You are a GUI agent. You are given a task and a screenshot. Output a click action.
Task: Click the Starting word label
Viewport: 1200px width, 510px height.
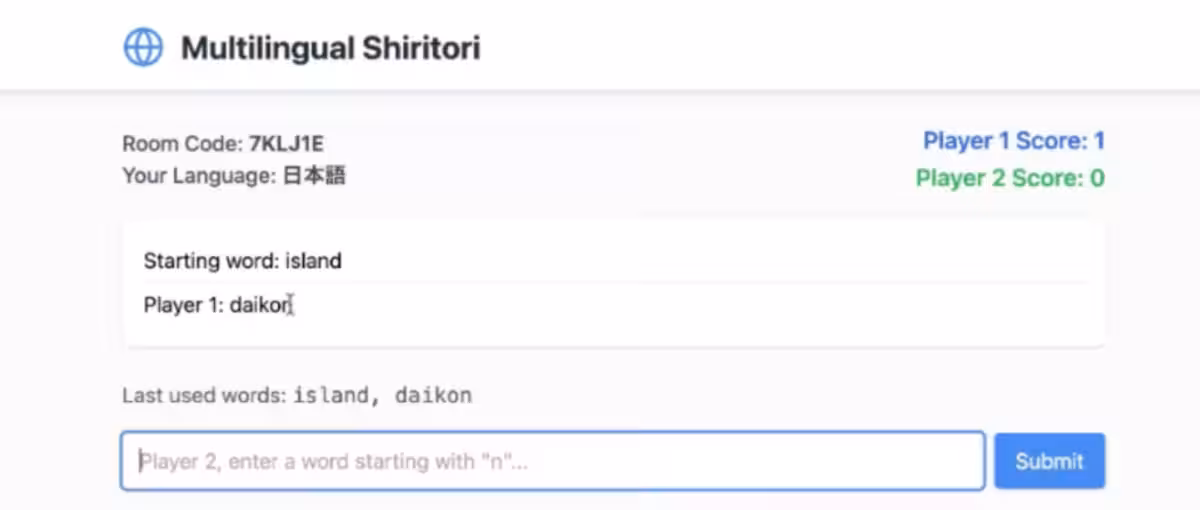tap(211, 261)
